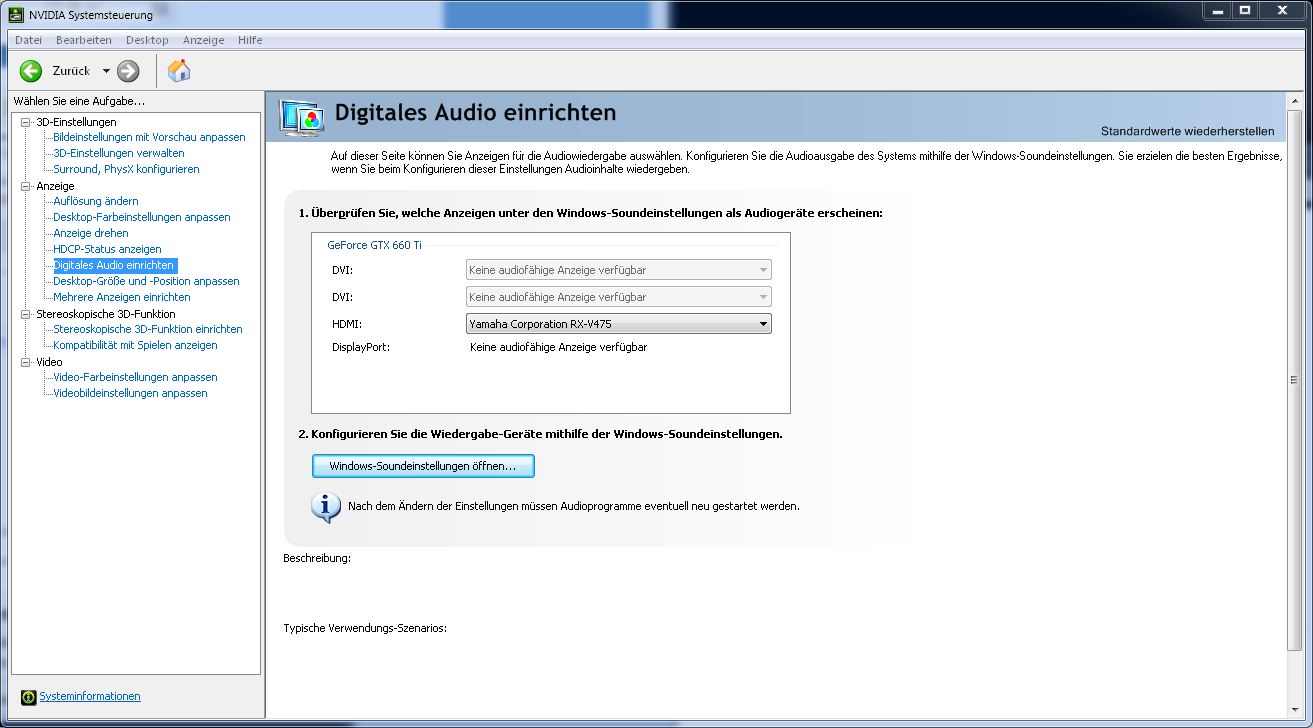
Task: Click Windows-Soundeinstellungen öffnen button
Action: click(x=423, y=466)
